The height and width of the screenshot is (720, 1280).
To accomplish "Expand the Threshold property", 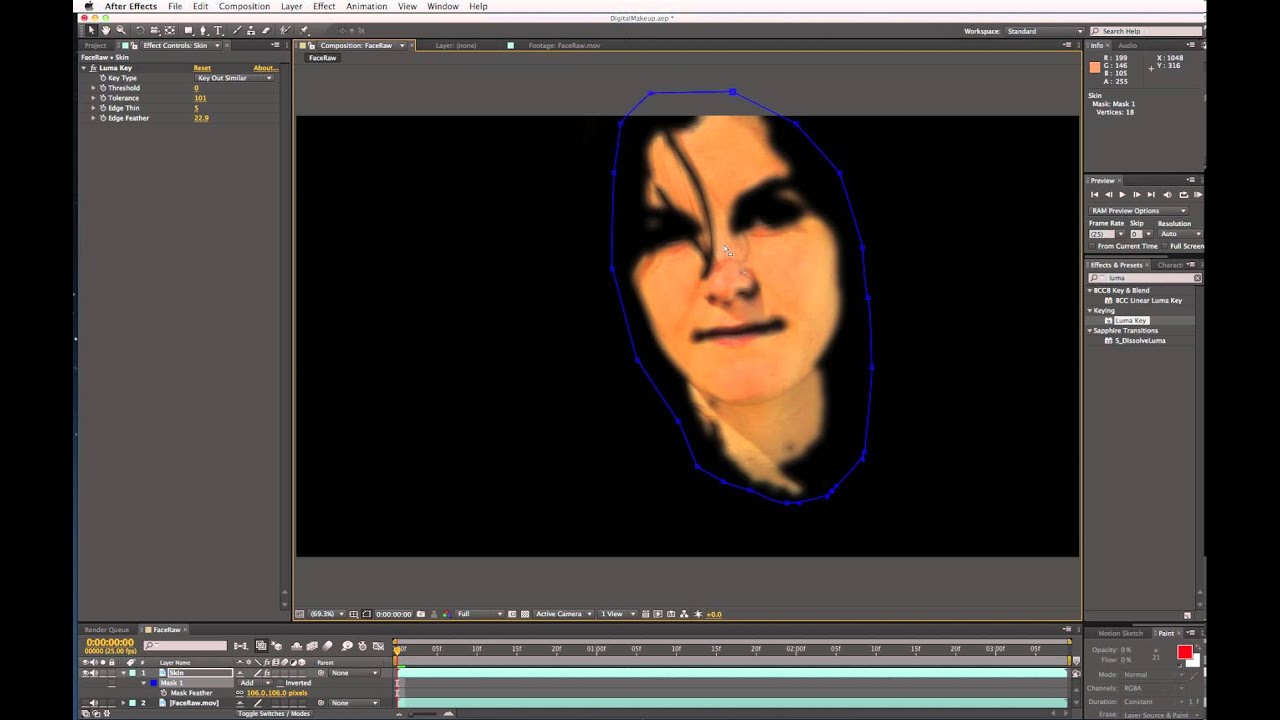I will point(94,88).
